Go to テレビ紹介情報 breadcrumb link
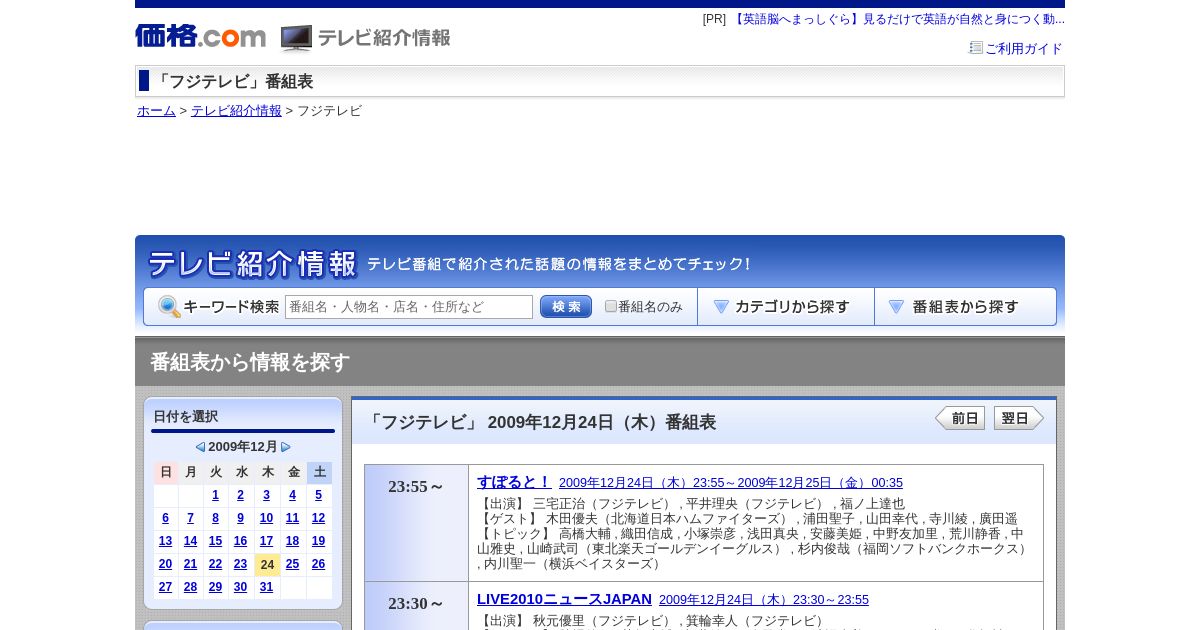This screenshot has height=630, width=1200. tap(236, 111)
